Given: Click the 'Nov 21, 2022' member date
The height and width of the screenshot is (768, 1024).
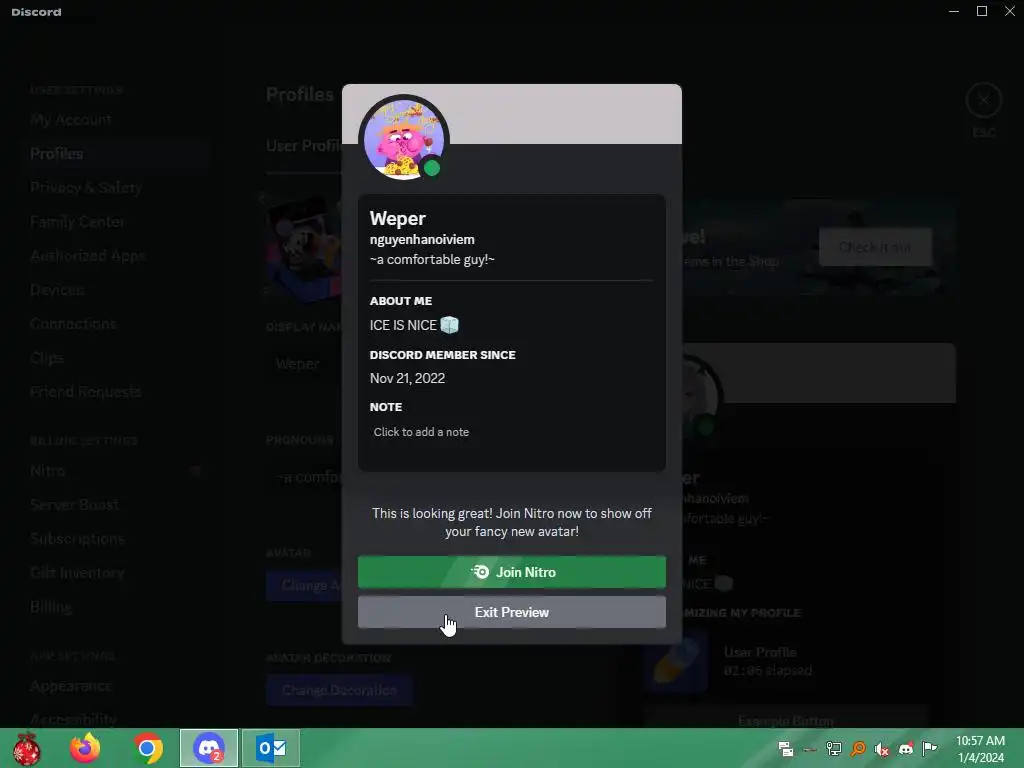Looking at the screenshot, I should [x=407, y=378].
